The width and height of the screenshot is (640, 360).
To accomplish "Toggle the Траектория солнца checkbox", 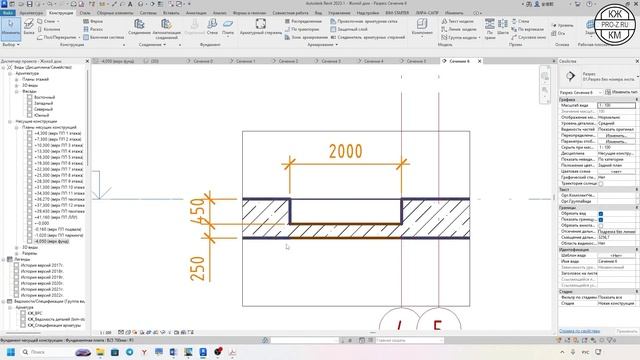I will 600,184.
